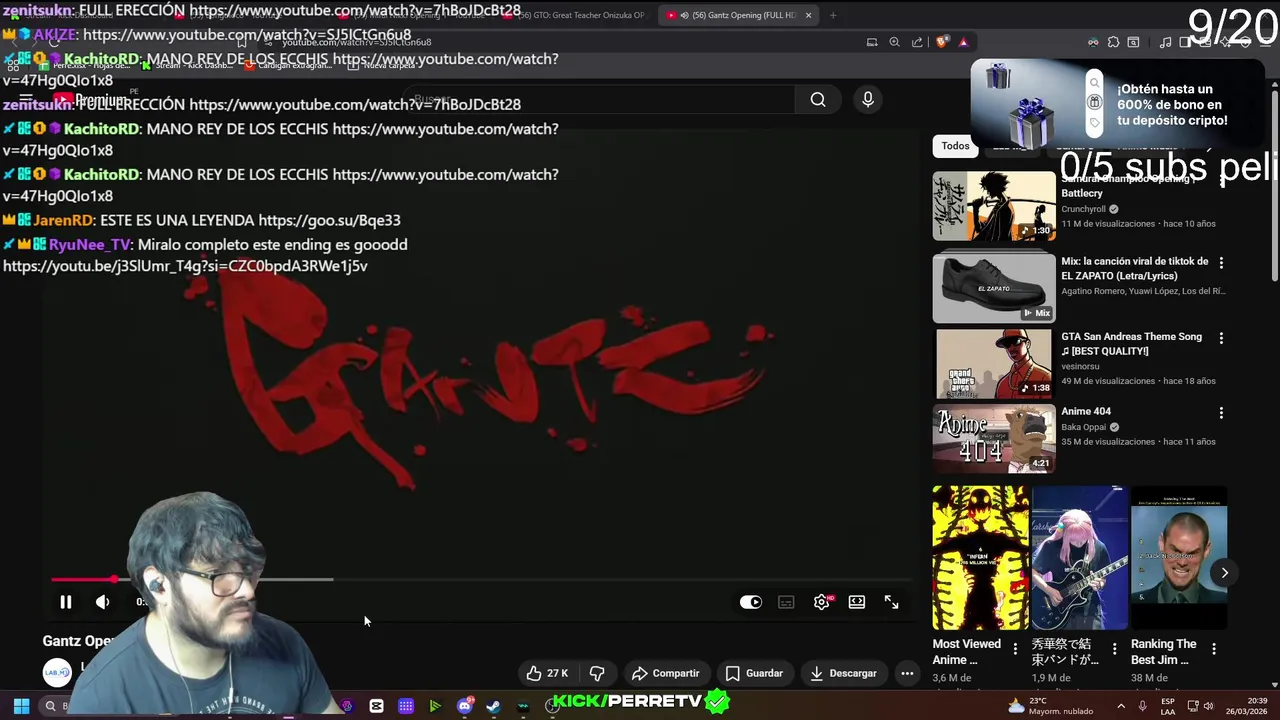Image resolution: width=1280 pixels, height=720 pixels.
Task: Open Steam from the taskbar
Action: (x=493, y=706)
